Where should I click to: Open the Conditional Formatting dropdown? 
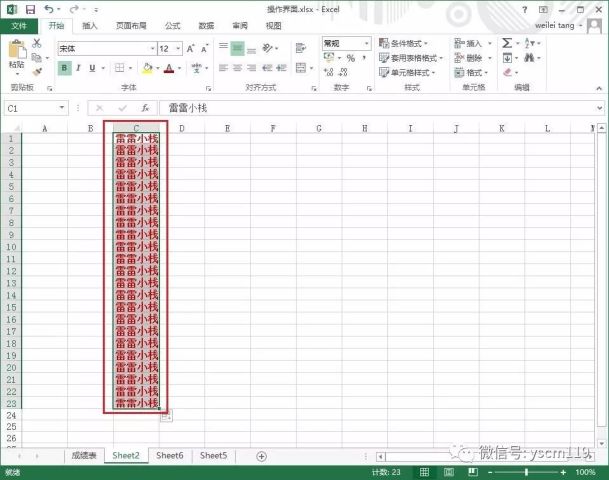[x=404, y=43]
